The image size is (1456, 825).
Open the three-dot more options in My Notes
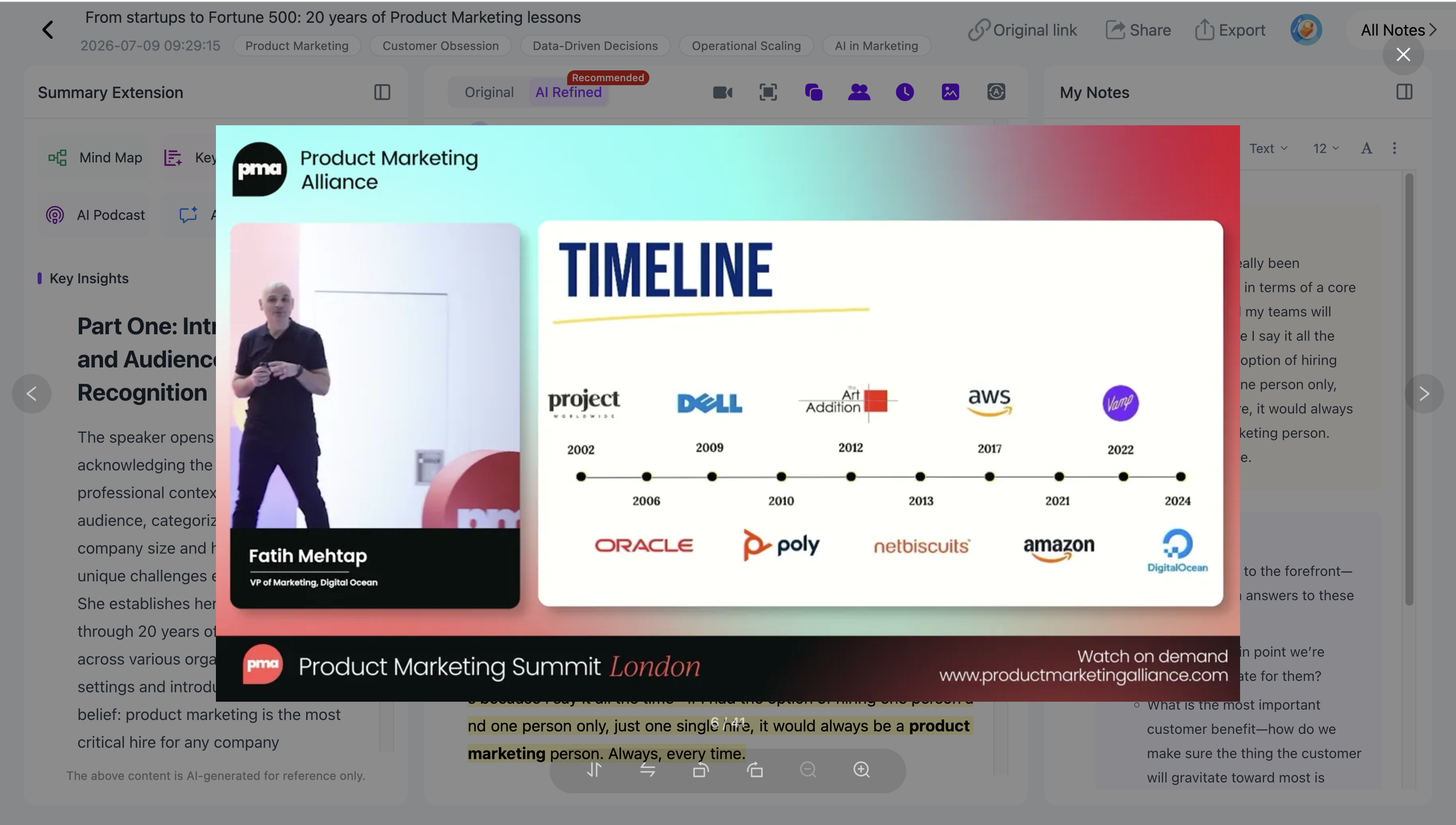1394,149
